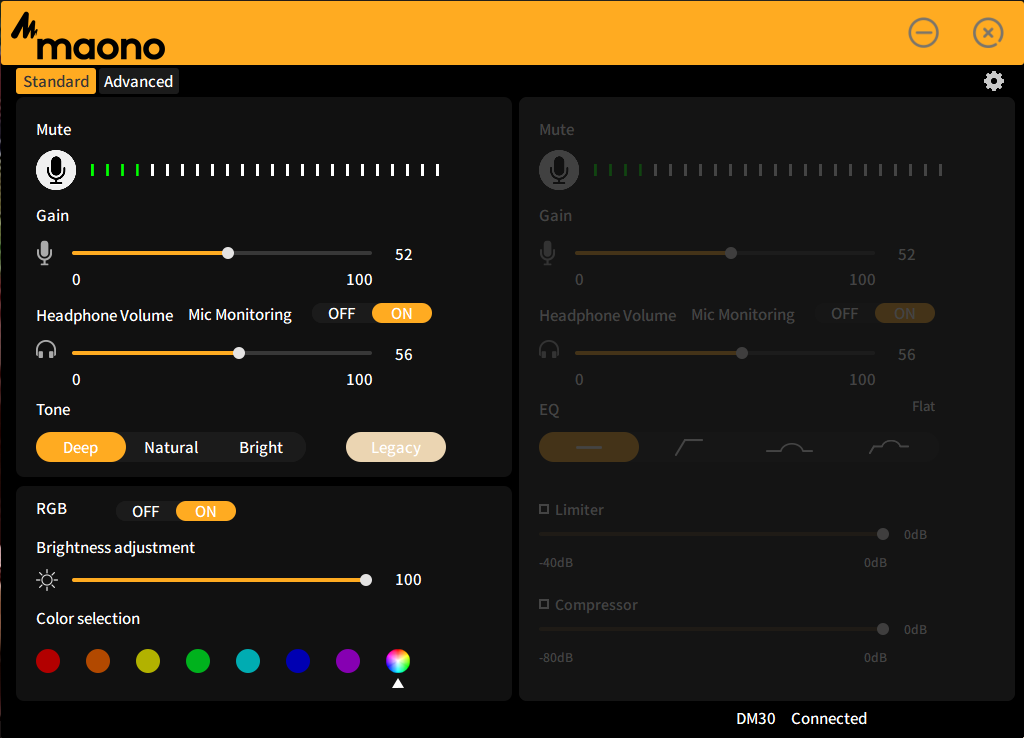This screenshot has height=738, width=1024.
Task: Click the headphone icon beside volume slider
Action: click(46, 350)
